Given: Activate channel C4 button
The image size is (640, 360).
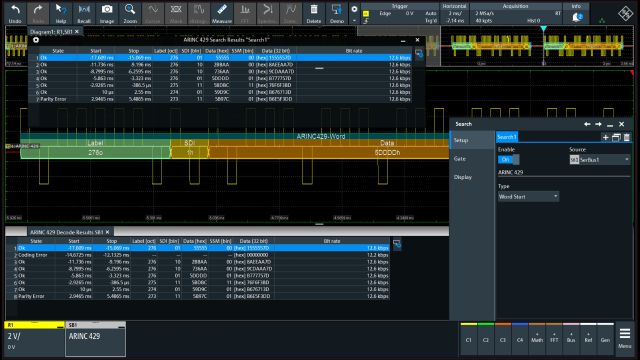Looking at the screenshot, I should pos(520,338).
